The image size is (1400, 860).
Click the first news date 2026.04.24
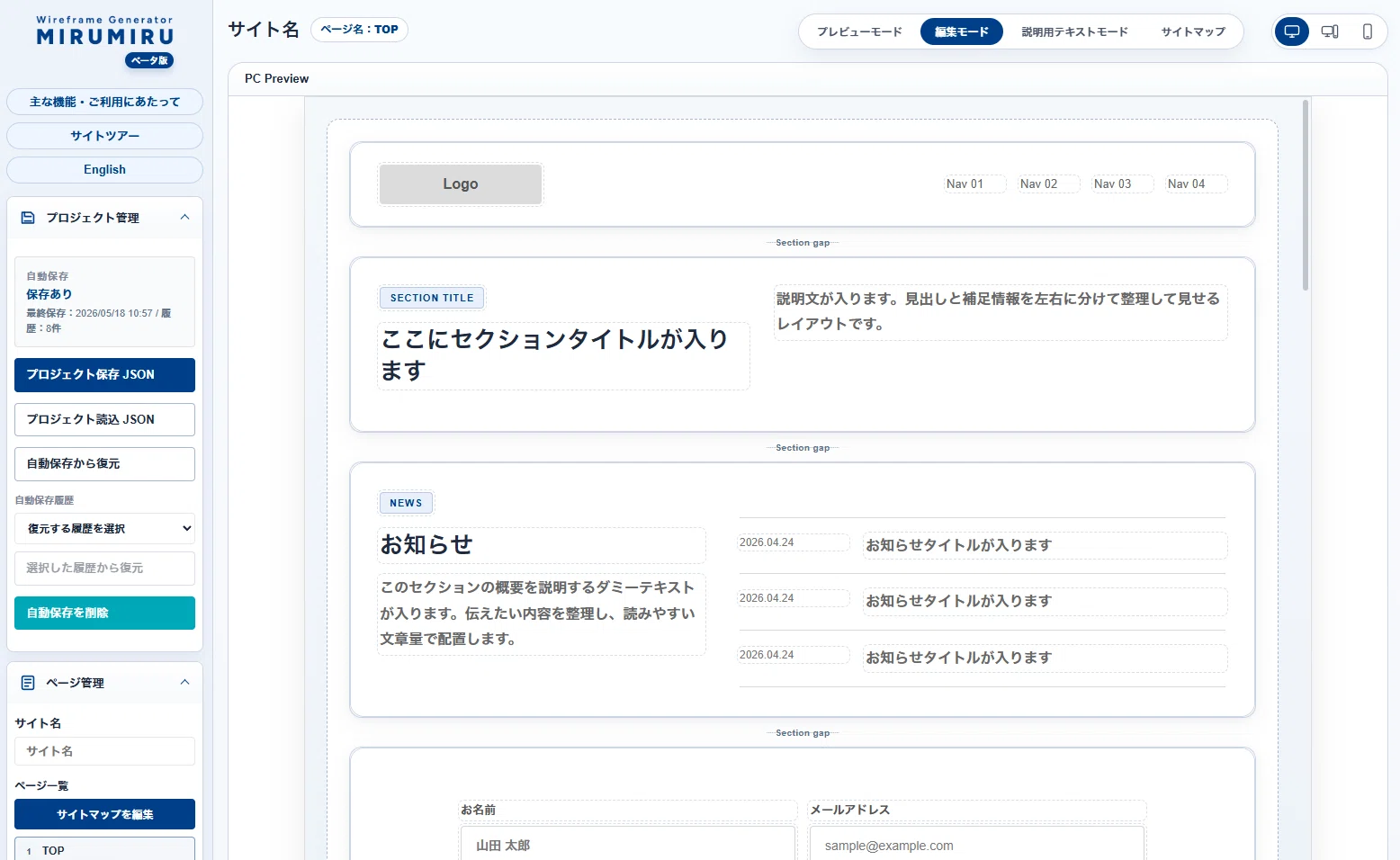794,542
